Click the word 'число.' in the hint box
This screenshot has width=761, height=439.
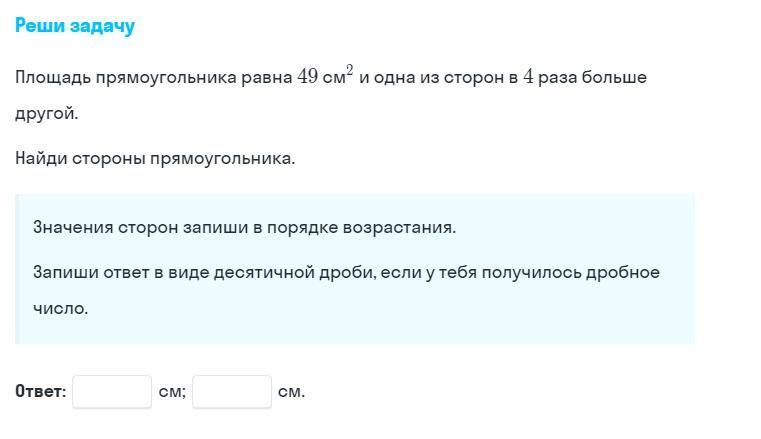click(60, 308)
